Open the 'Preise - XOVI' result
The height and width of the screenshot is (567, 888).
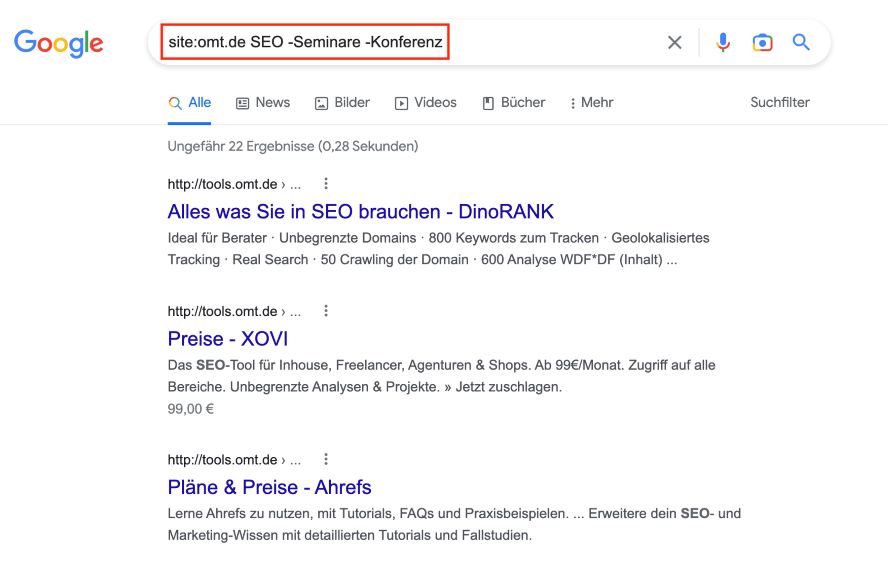[x=228, y=339]
